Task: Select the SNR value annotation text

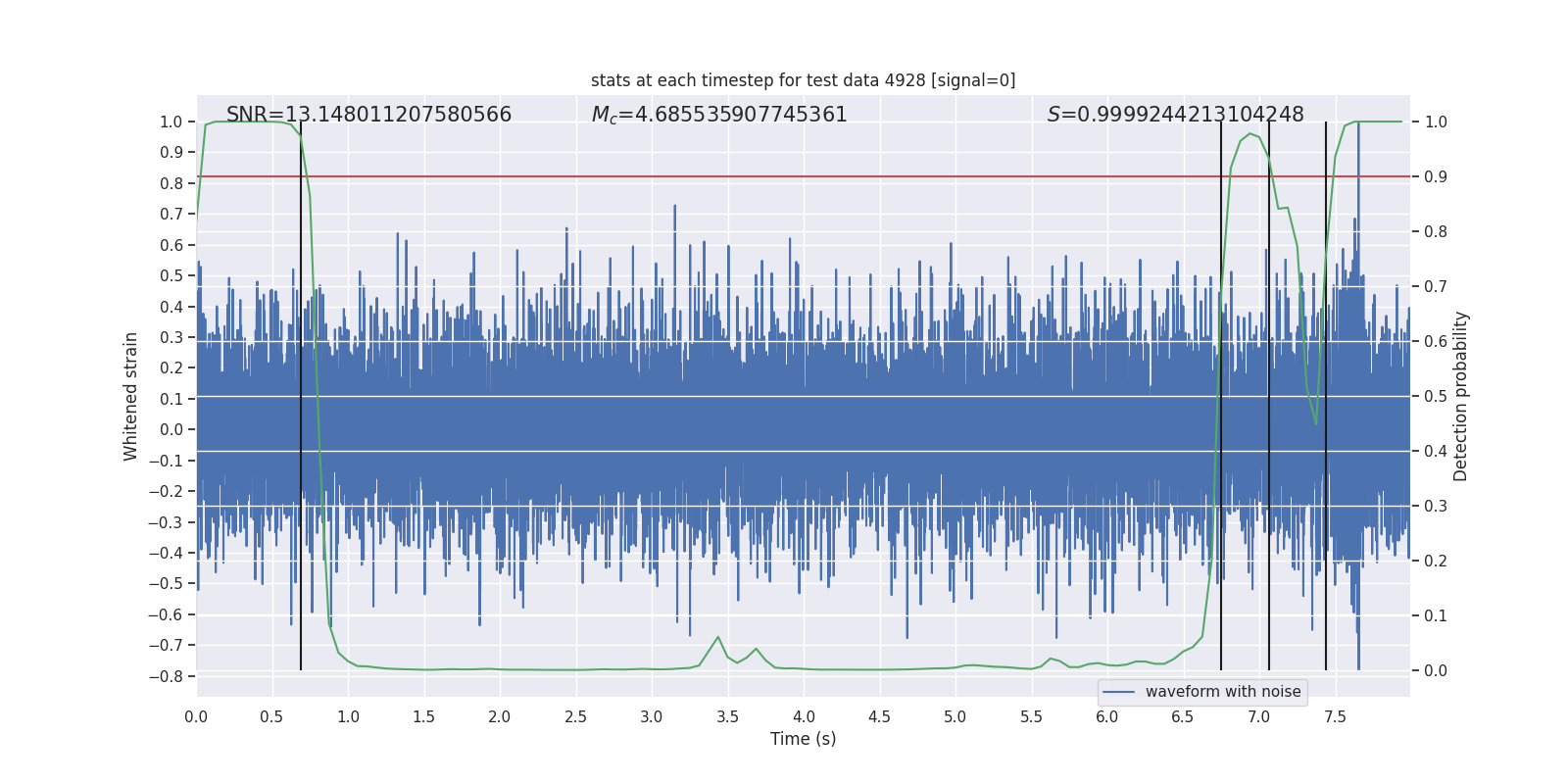Action: (x=368, y=115)
